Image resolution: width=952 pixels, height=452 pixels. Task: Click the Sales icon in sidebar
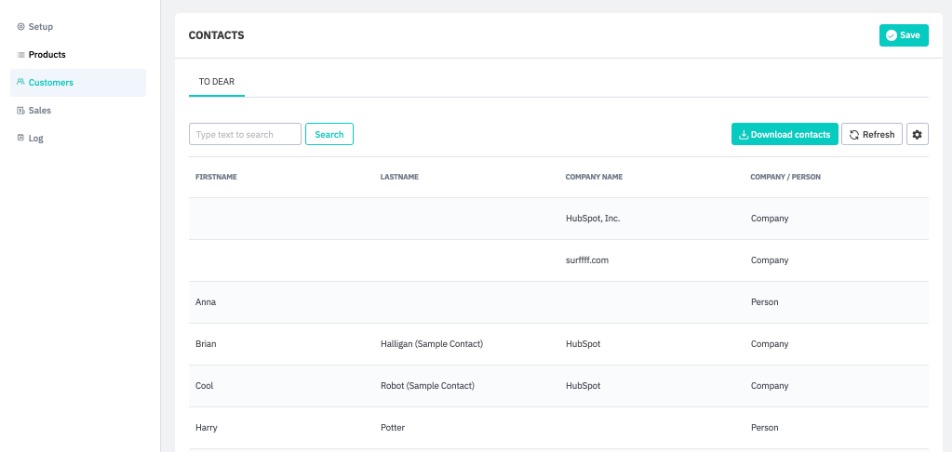pos(21,111)
